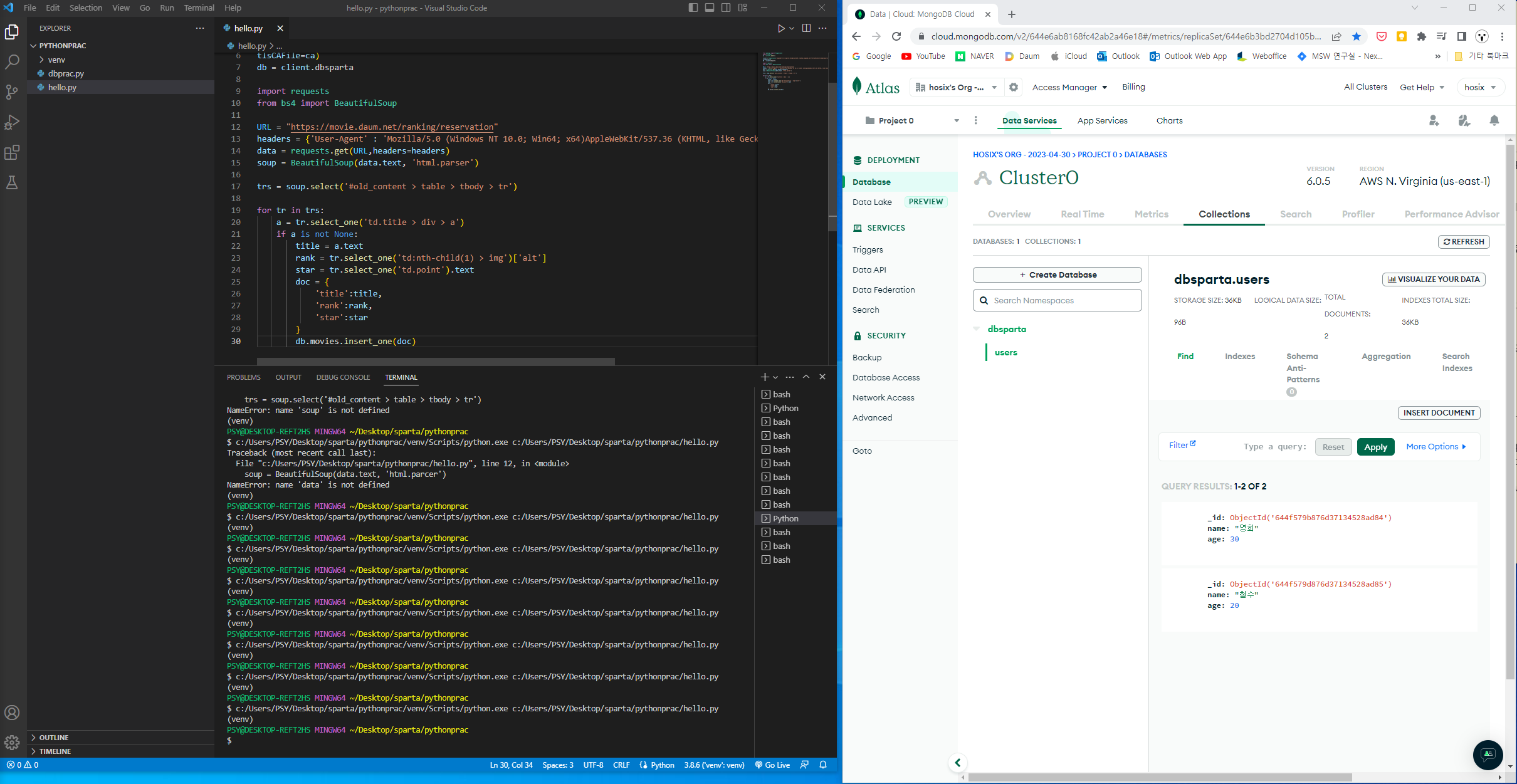
Task: Go back in the Chrome browser
Action: click(x=856, y=36)
